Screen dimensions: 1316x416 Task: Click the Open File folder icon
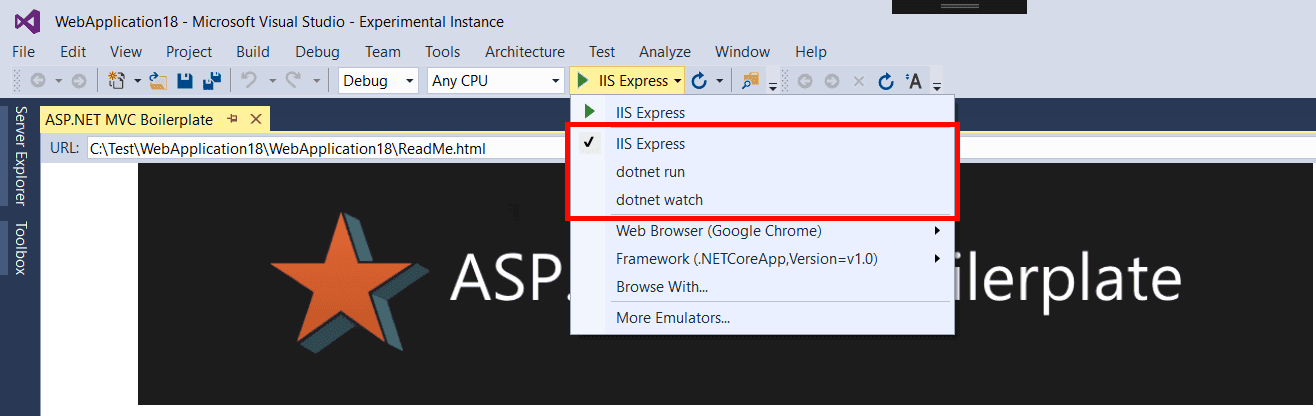pyautogui.click(x=157, y=81)
